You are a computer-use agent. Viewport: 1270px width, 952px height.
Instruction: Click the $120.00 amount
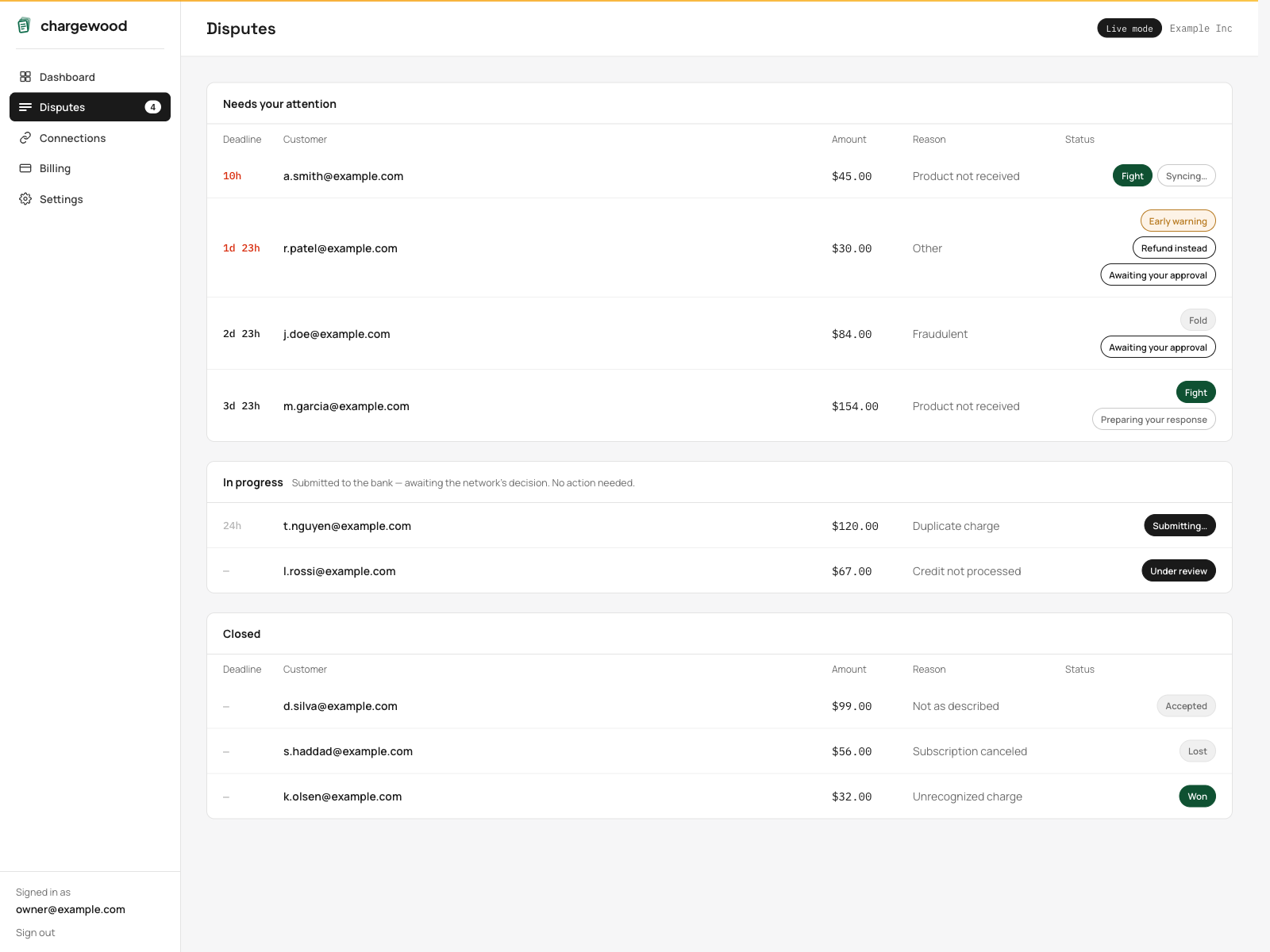tap(855, 526)
